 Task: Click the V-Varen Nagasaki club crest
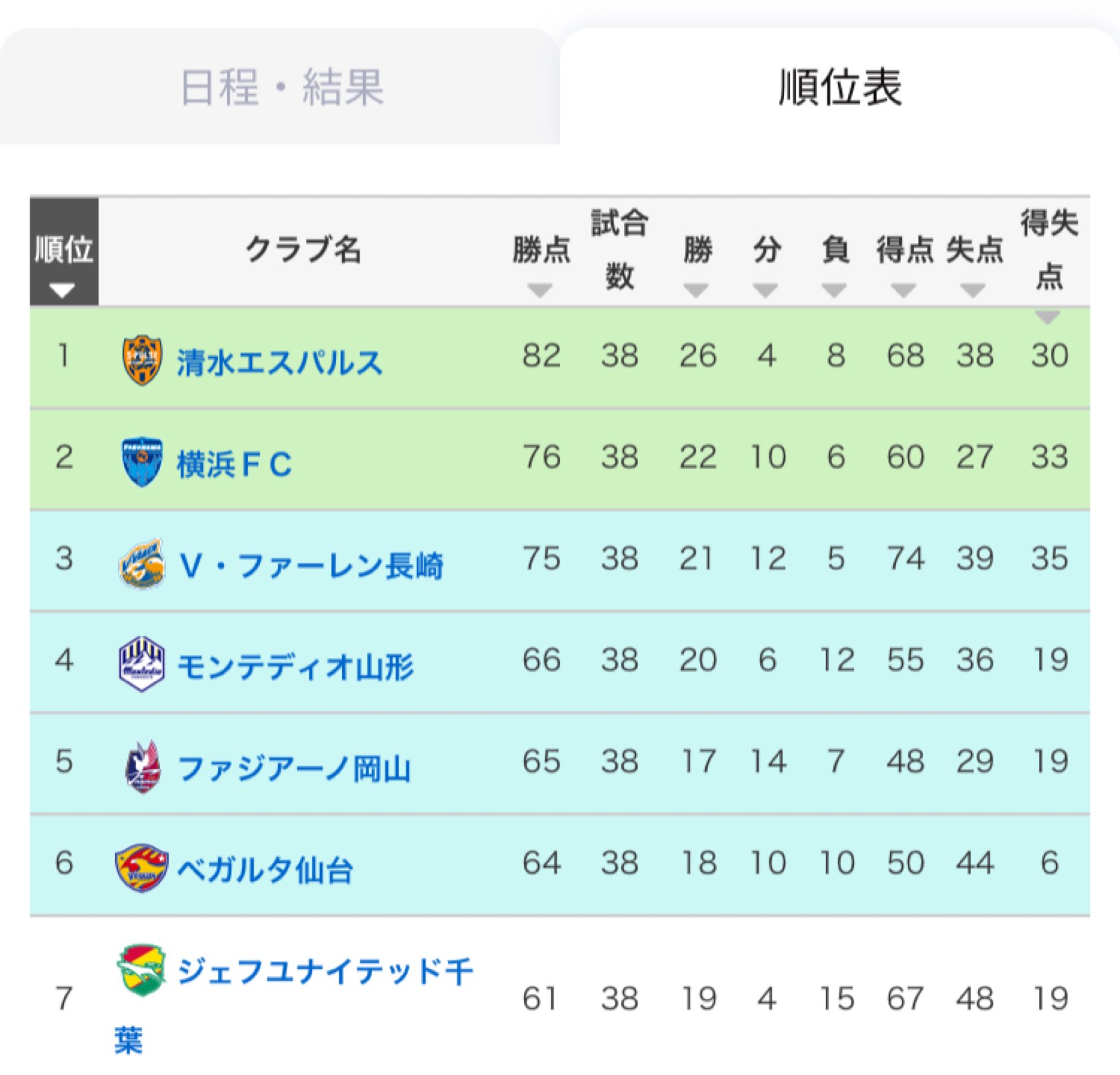[142, 564]
